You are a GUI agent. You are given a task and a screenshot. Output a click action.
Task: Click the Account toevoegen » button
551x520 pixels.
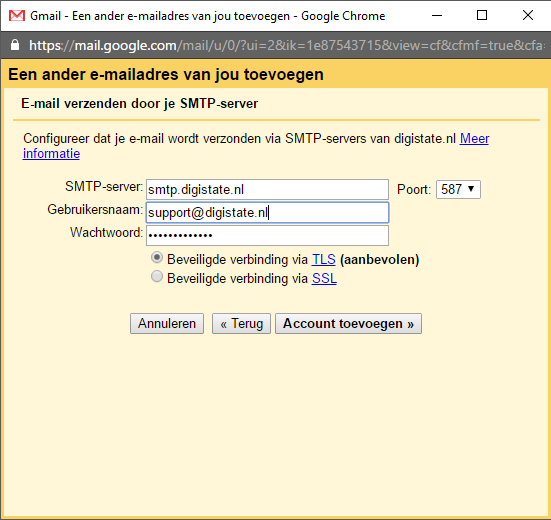click(x=348, y=324)
